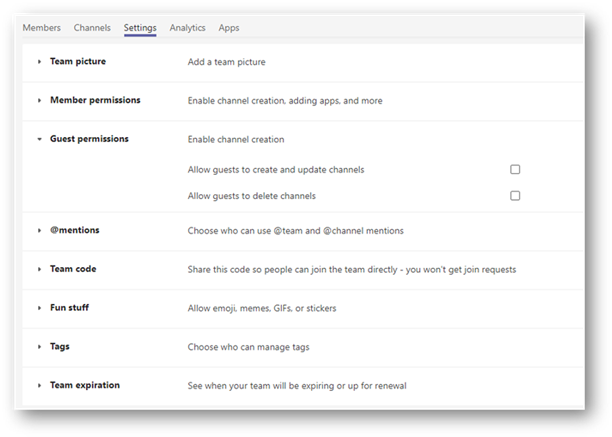Click the Team picture heading
The height and width of the screenshot is (437, 612).
click(78, 61)
